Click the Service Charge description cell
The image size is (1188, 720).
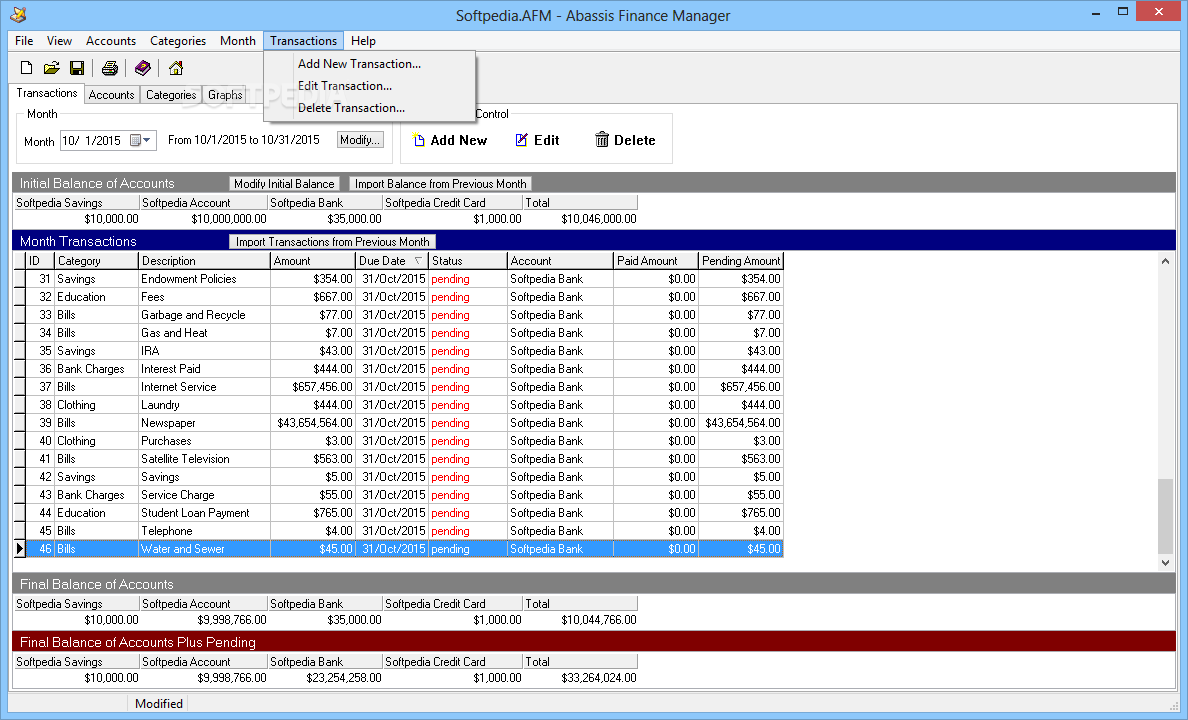(205, 495)
